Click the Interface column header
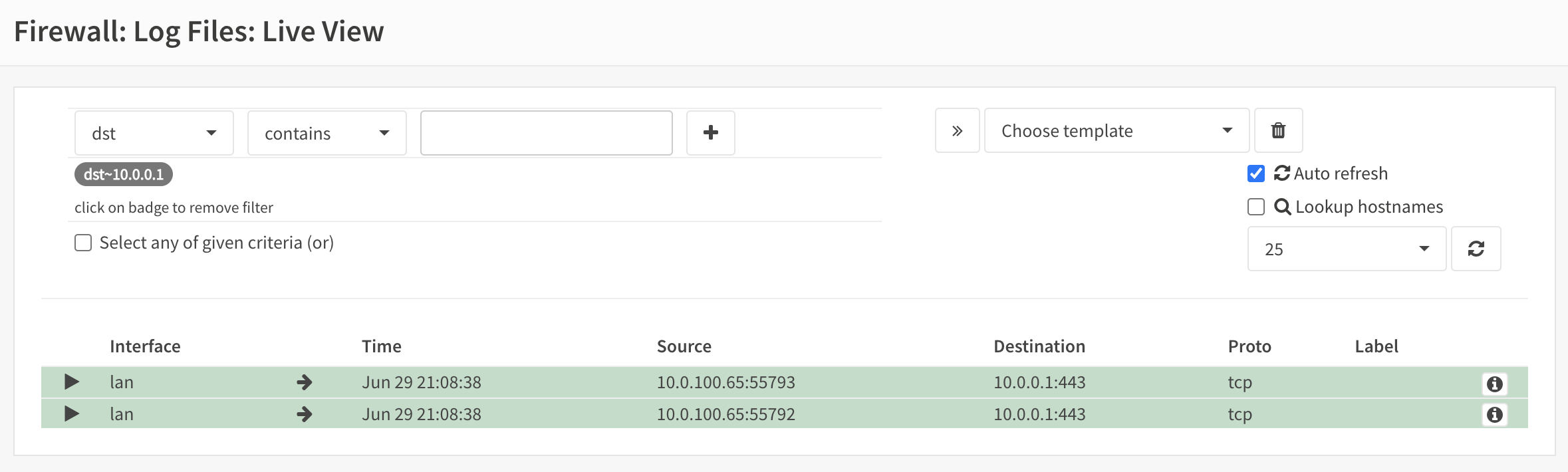1568x472 pixels. pos(145,346)
